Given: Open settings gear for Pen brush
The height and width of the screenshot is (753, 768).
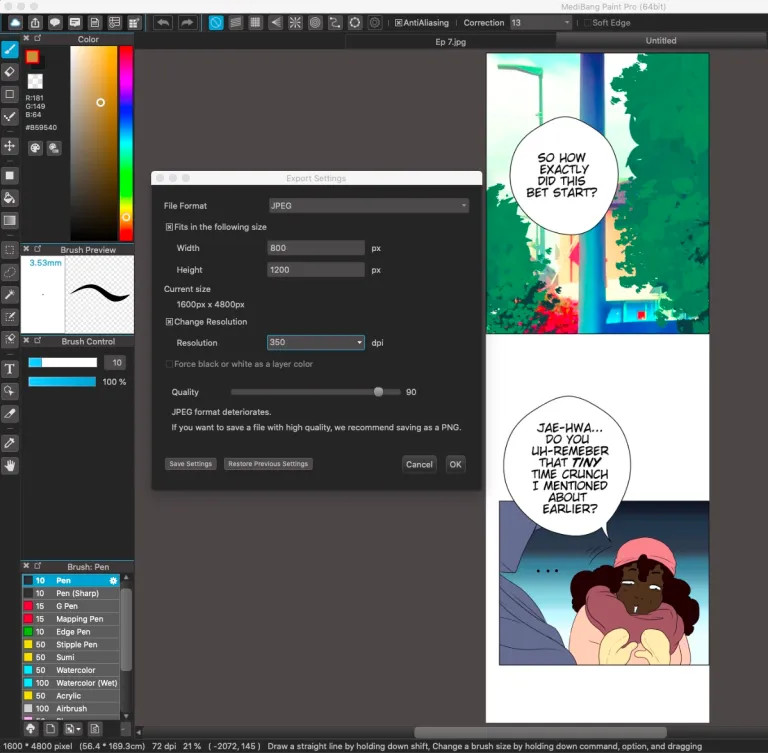Looking at the screenshot, I should [x=113, y=580].
